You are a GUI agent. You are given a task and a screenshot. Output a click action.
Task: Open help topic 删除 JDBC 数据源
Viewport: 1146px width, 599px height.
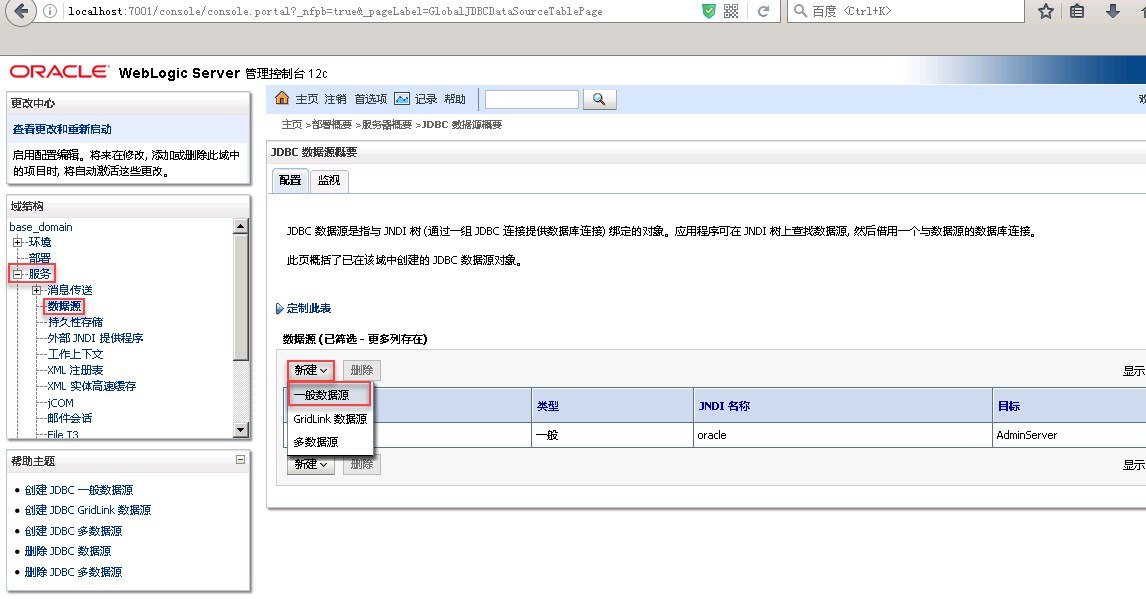tap(68, 552)
